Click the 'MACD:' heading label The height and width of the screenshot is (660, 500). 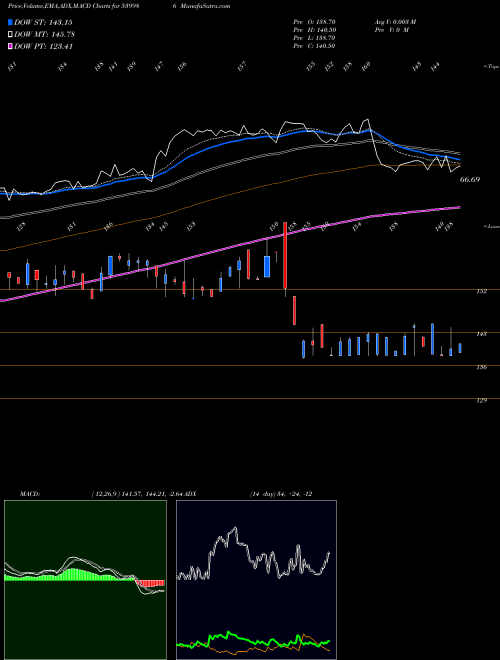(30, 493)
